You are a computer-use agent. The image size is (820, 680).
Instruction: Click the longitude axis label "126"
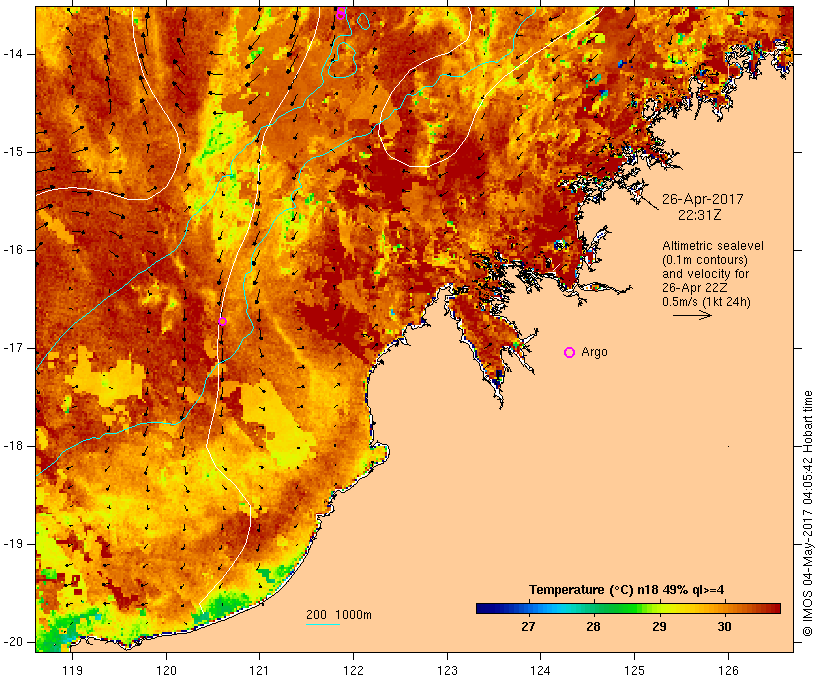click(728, 670)
